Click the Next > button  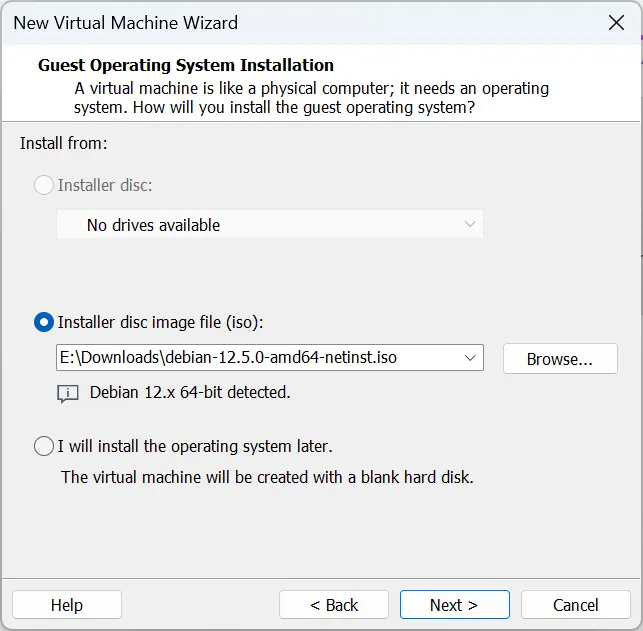(x=454, y=605)
